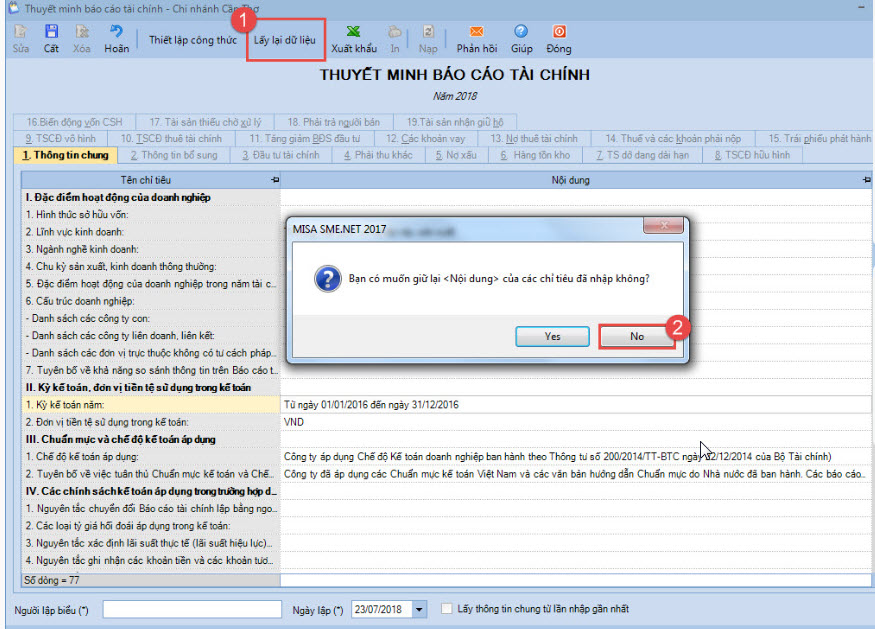Select row '1. Chế độ kế toán áp dụng:'
The image size is (875, 629).
151,457
